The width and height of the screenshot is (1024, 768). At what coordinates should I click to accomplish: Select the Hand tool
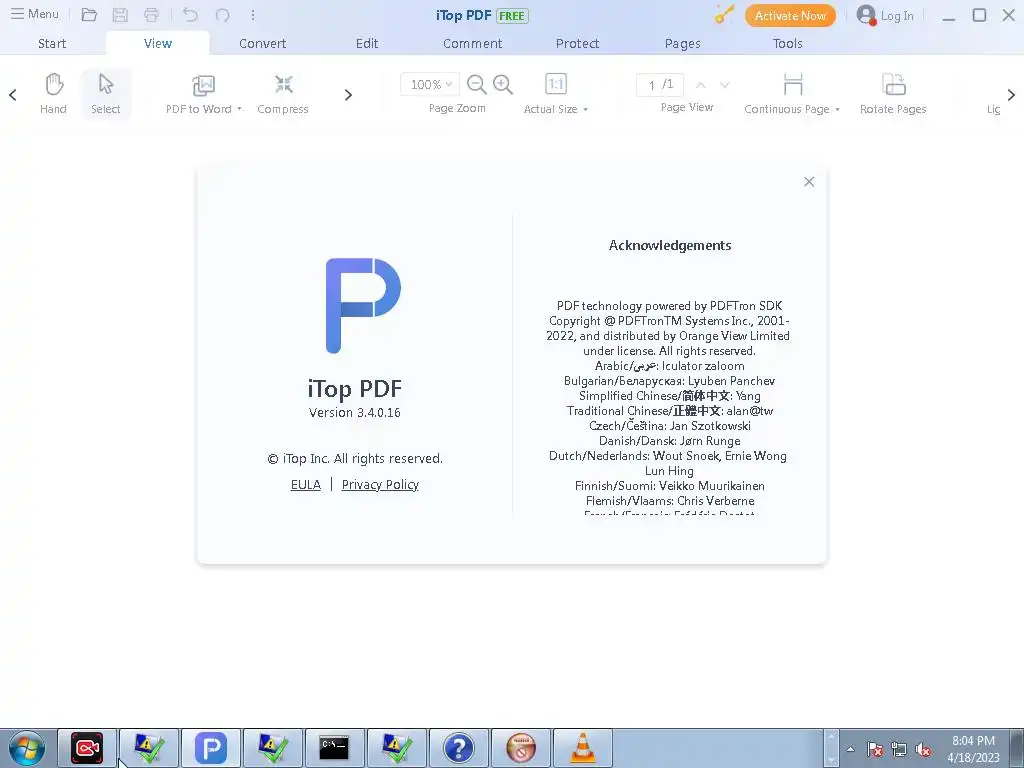coord(54,93)
